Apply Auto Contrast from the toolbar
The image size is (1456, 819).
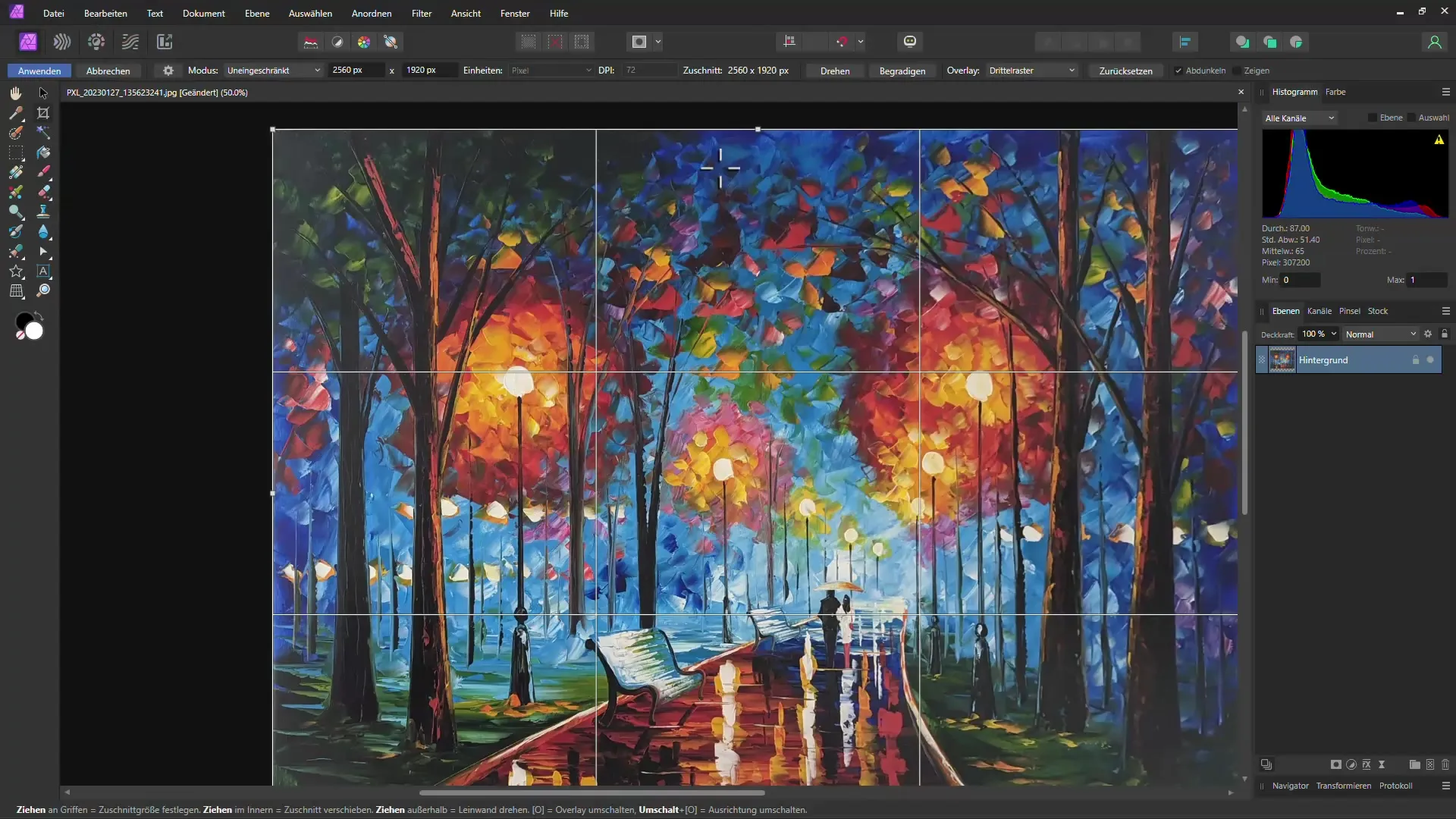tap(337, 42)
